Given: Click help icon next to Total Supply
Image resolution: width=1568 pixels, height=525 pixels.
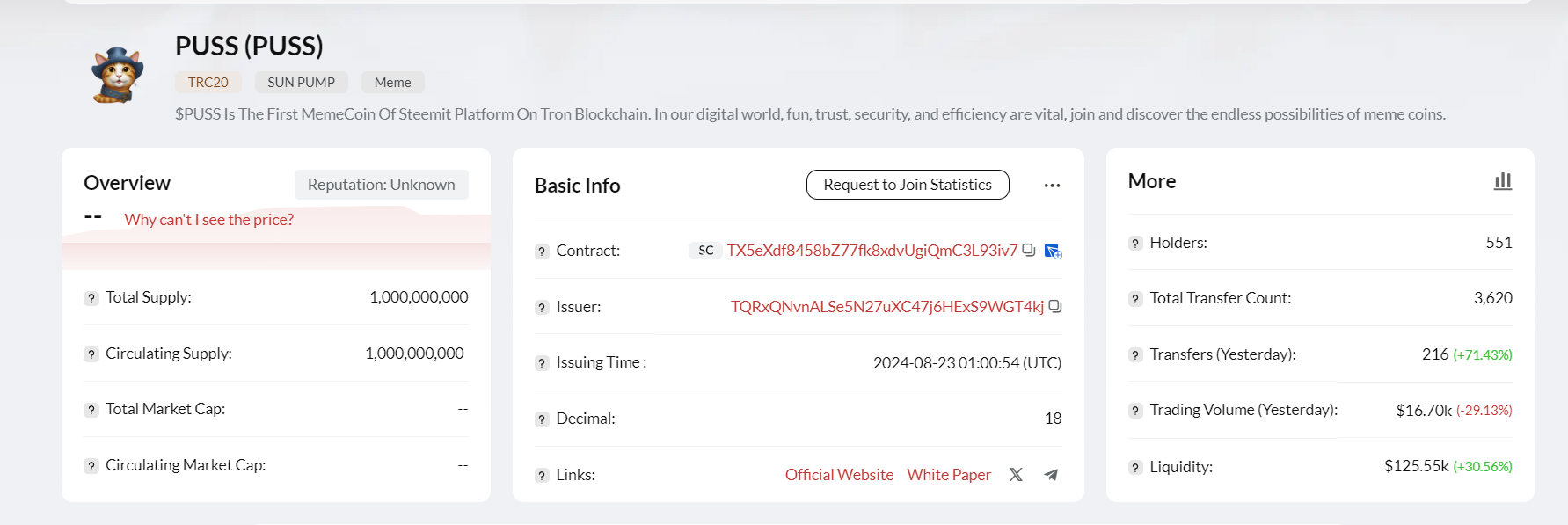Looking at the screenshot, I should [91, 298].
